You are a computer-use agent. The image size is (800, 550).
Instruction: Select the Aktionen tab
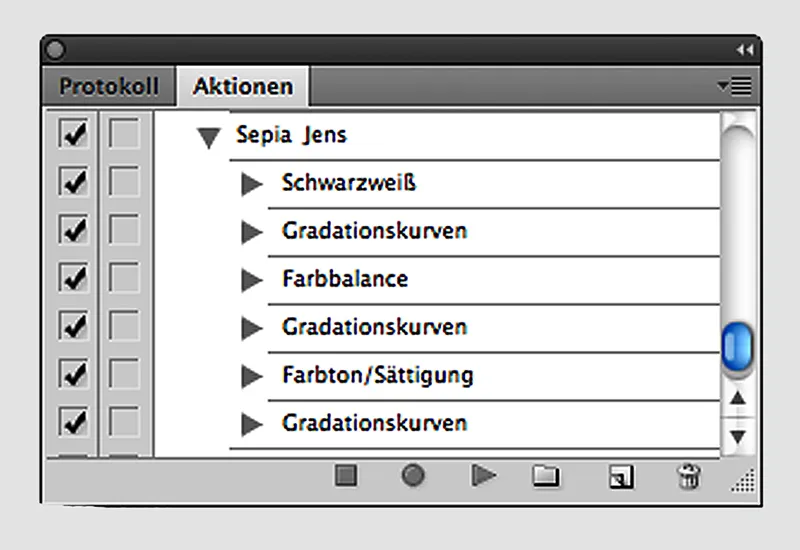point(243,86)
